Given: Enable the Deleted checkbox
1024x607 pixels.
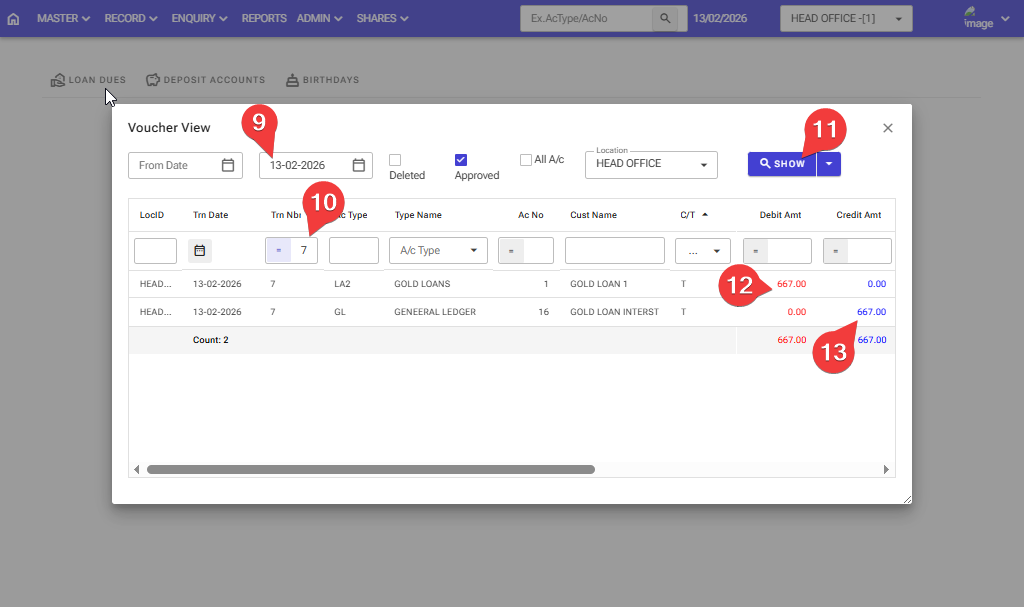Looking at the screenshot, I should [395, 160].
